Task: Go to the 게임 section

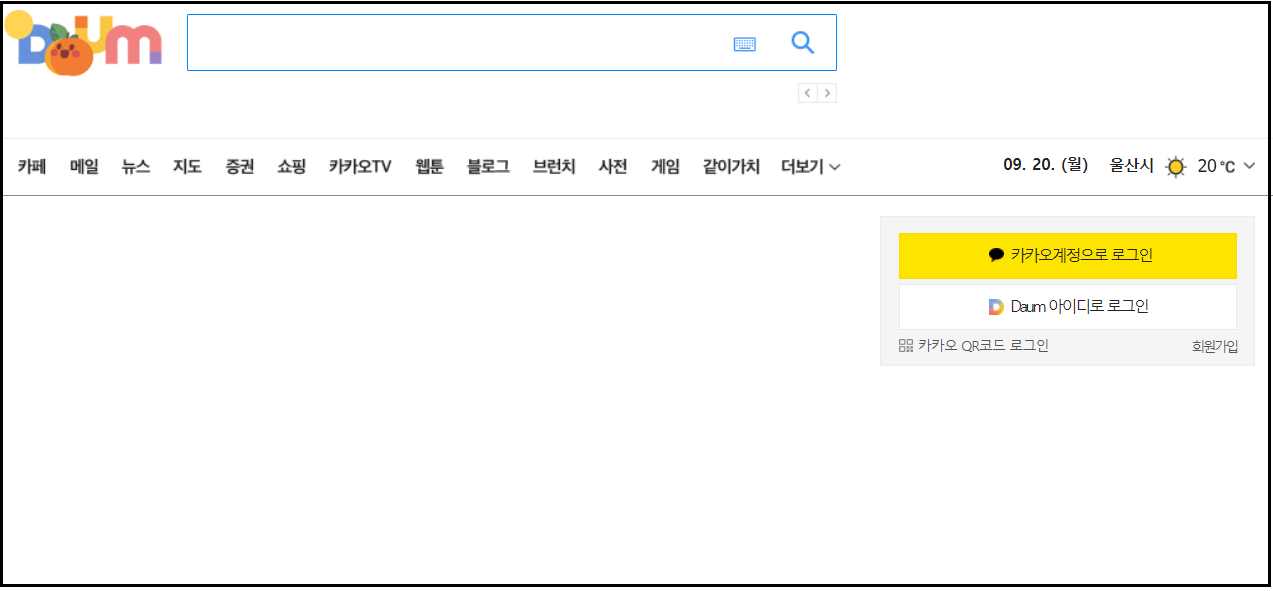Action: (665, 167)
